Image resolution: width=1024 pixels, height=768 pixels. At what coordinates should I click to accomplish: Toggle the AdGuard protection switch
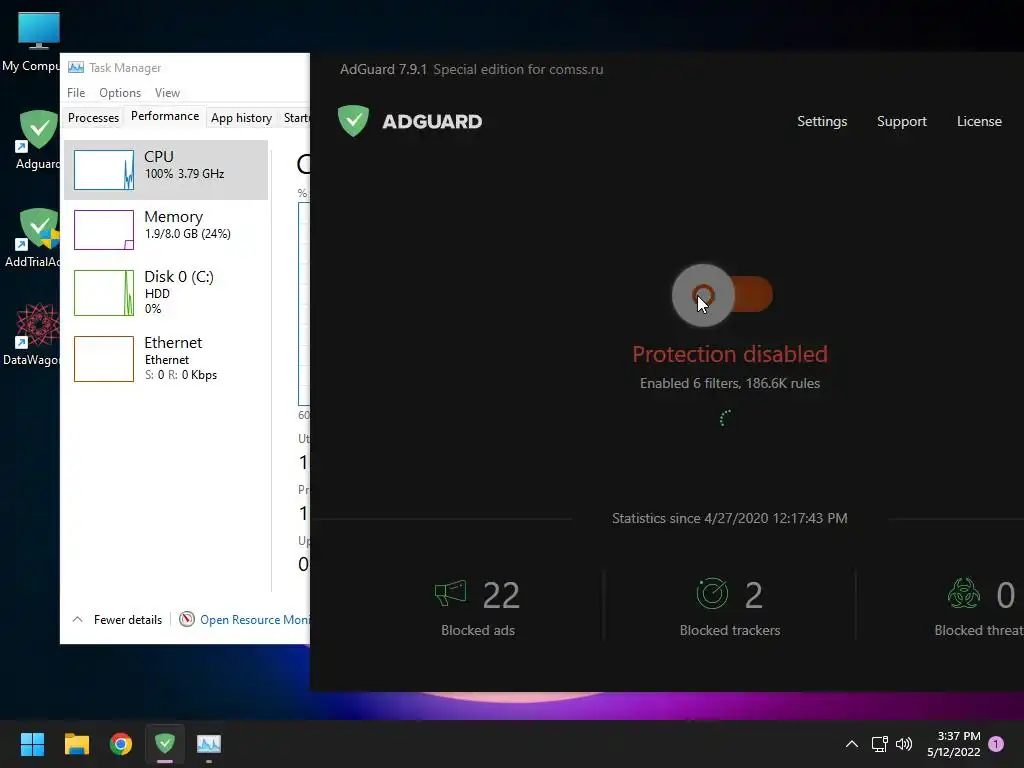723,295
